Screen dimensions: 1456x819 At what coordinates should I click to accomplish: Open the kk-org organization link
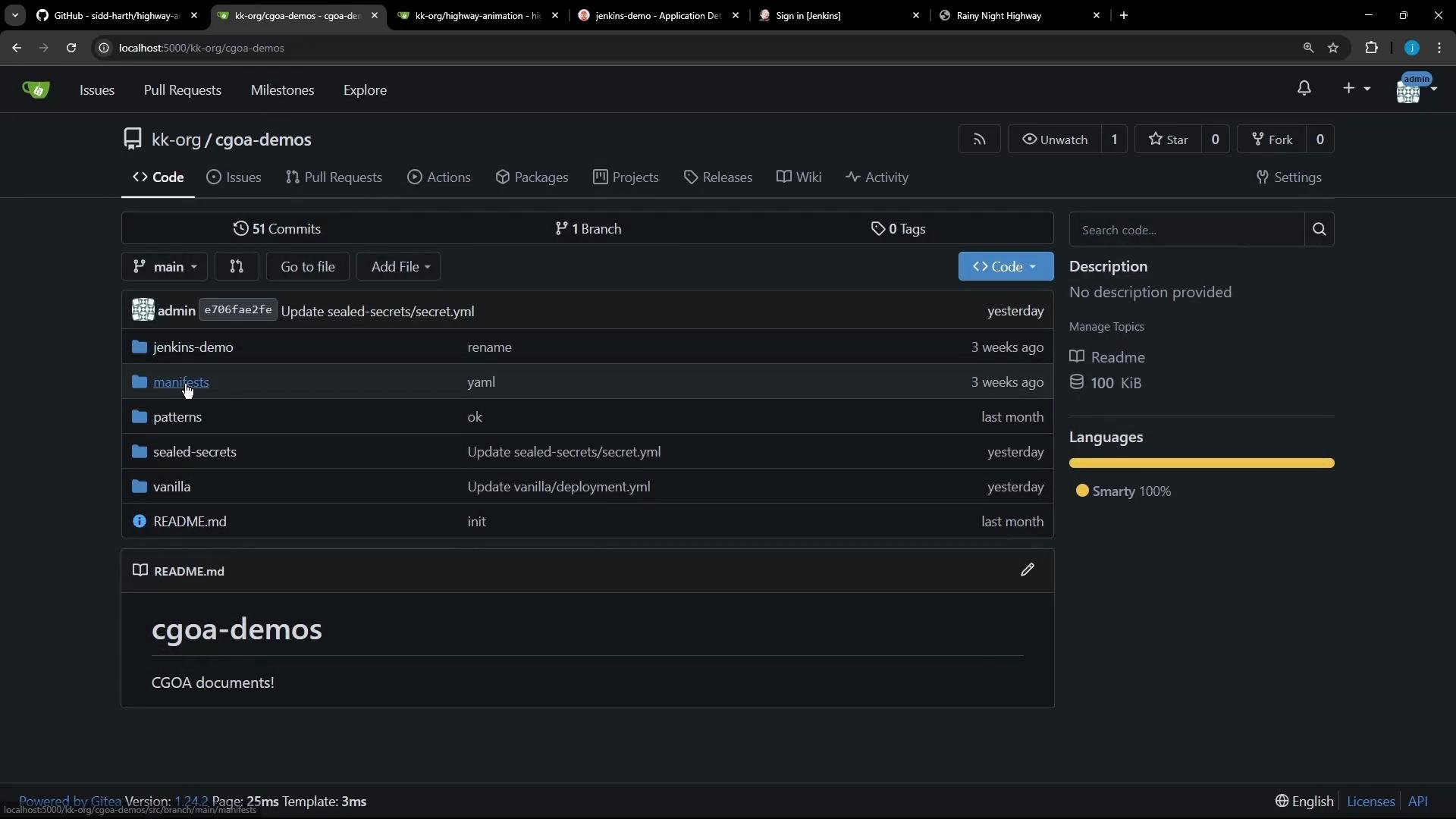[x=176, y=140]
